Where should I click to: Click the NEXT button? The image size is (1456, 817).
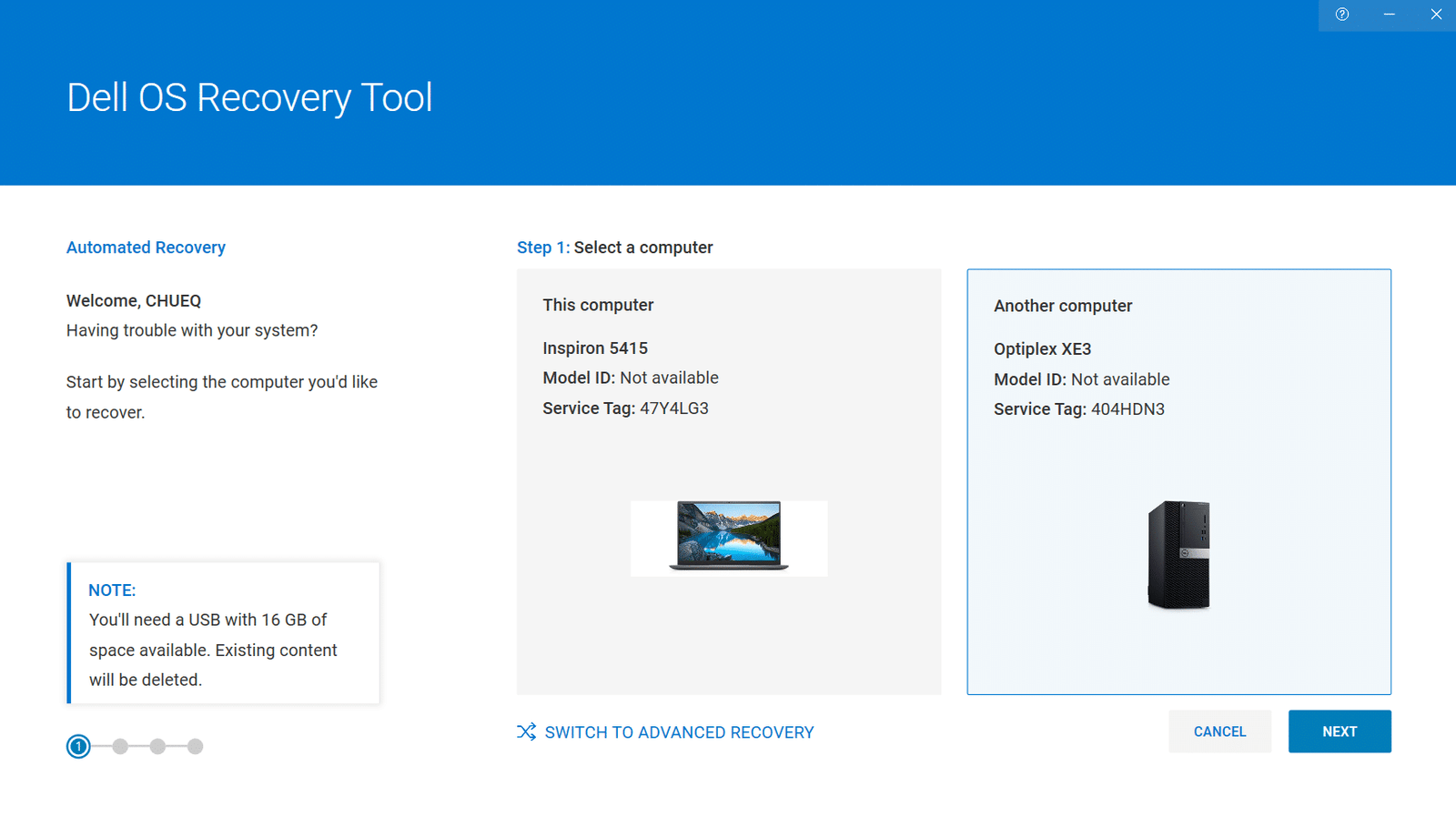tap(1340, 731)
